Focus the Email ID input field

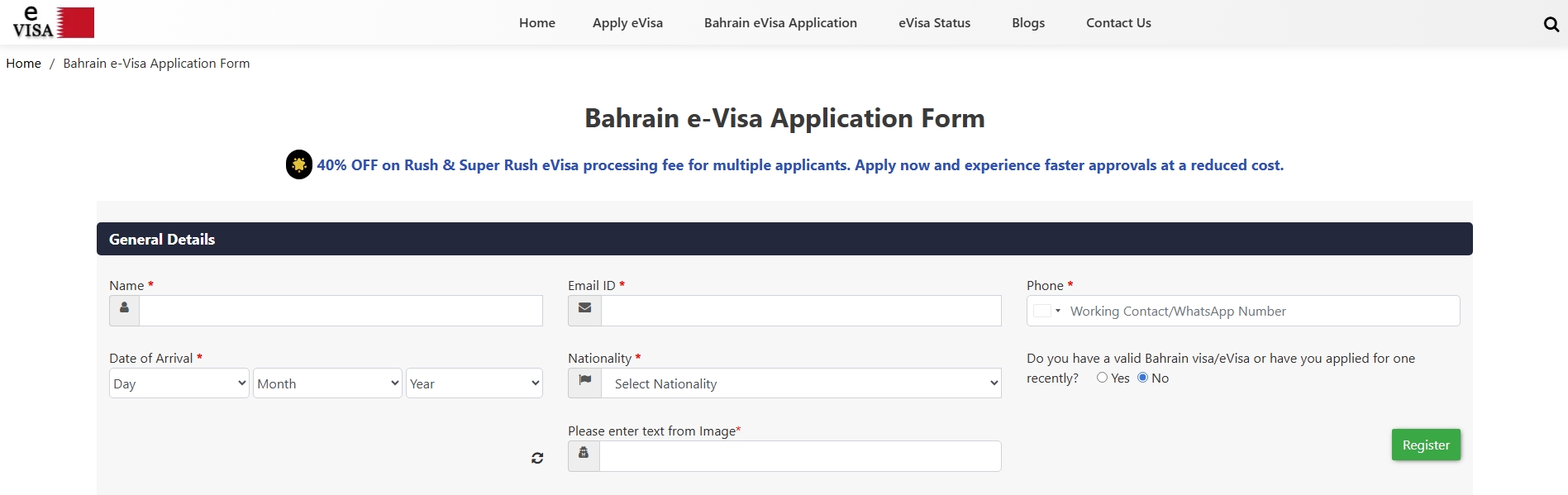tap(800, 311)
